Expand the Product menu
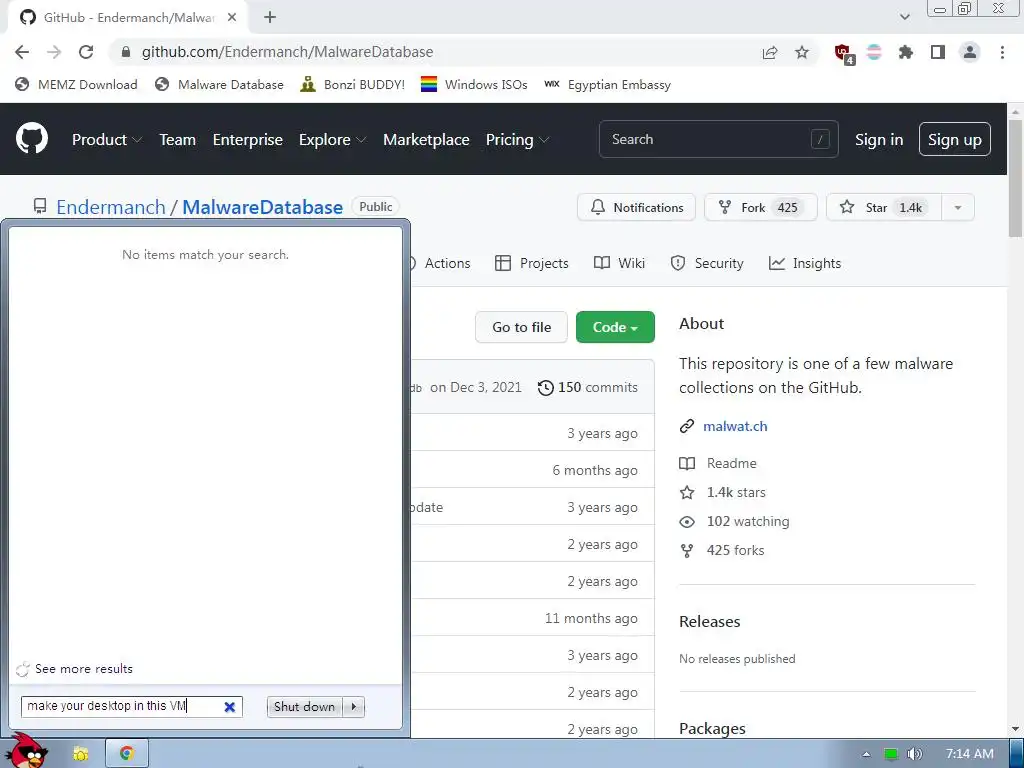 tap(106, 139)
